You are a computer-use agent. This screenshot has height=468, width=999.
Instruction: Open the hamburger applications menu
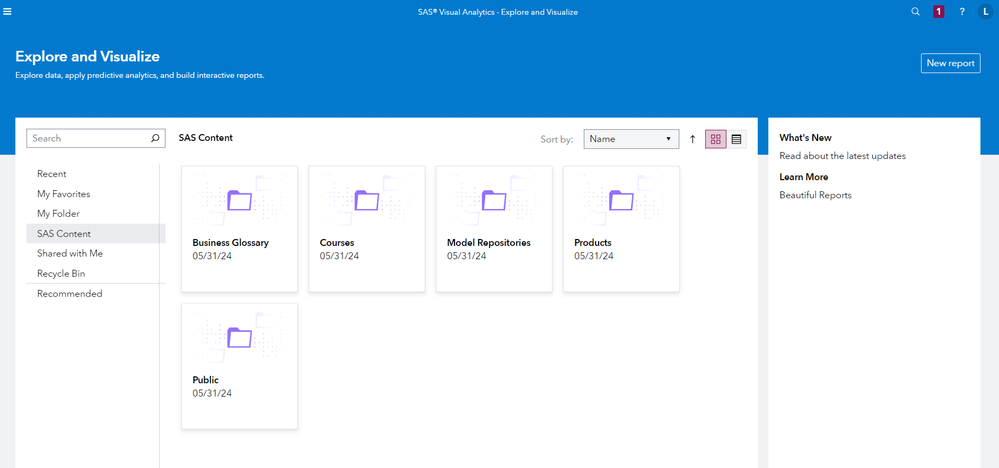(7, 11)
